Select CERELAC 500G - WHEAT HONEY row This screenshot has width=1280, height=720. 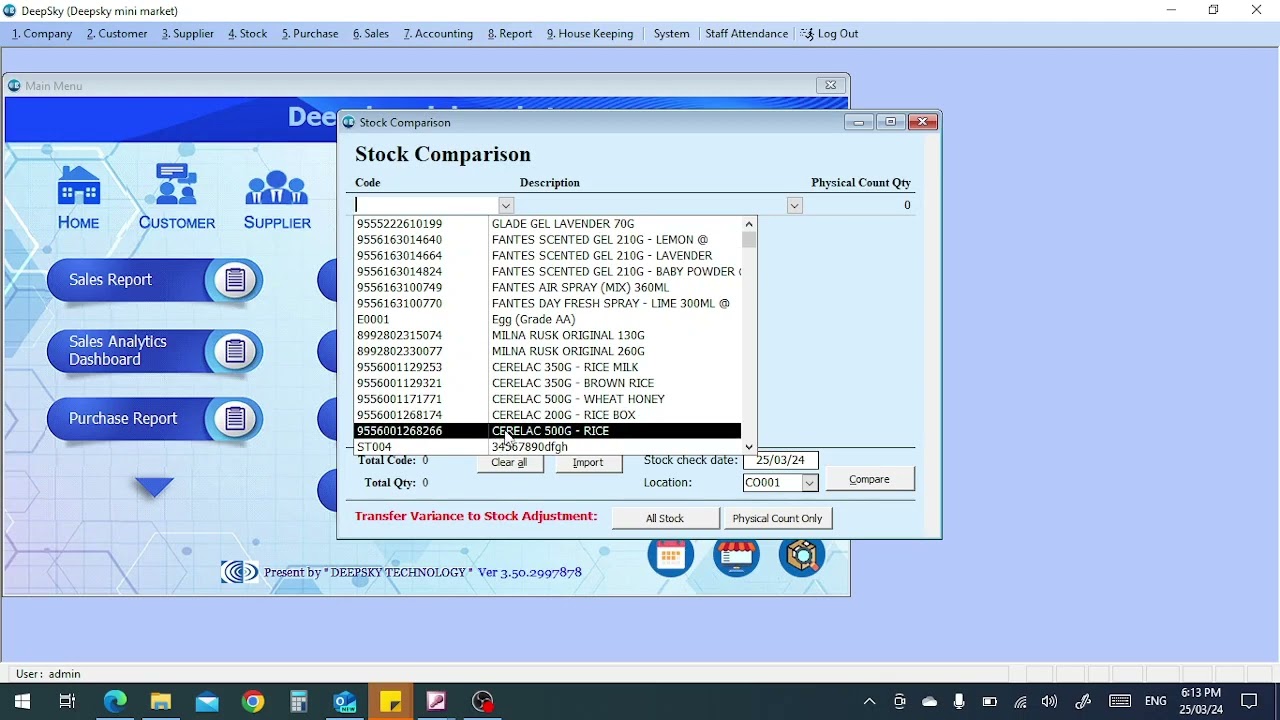(x=548, y=399)
